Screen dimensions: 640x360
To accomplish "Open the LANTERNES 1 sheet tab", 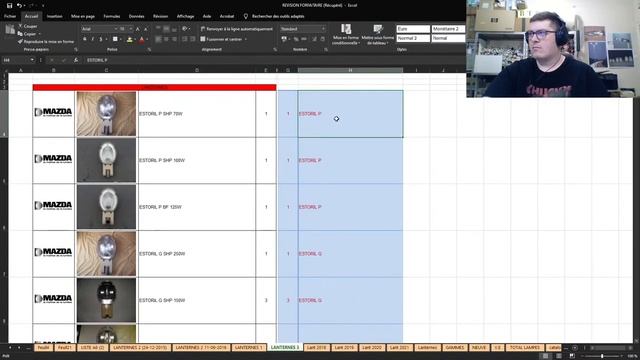I will [x=249, y=348].
